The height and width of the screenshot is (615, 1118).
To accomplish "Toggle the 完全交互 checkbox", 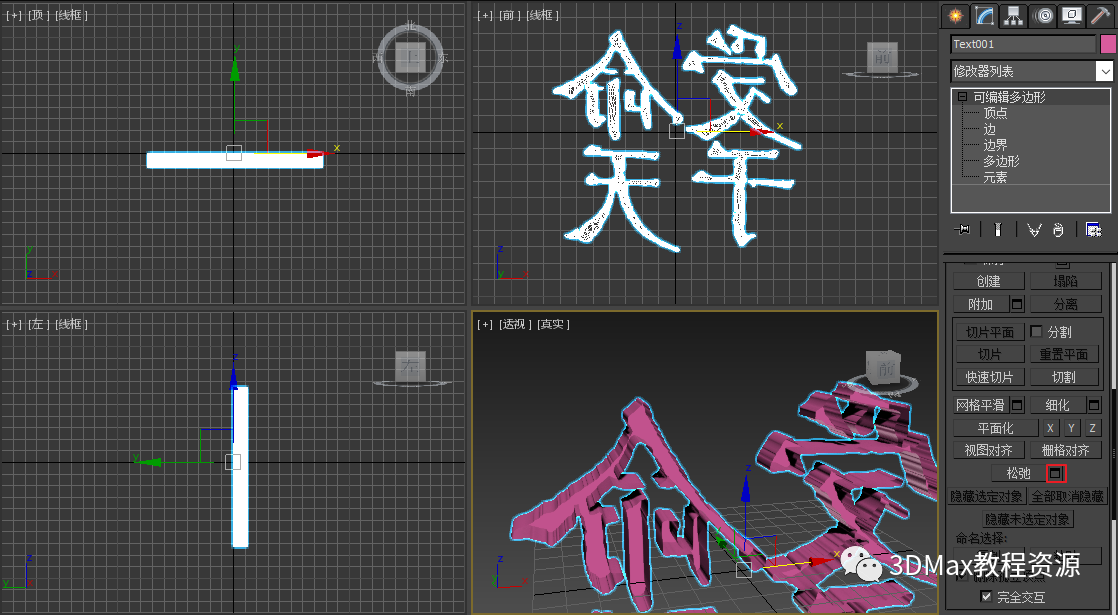I will (986, 596).
